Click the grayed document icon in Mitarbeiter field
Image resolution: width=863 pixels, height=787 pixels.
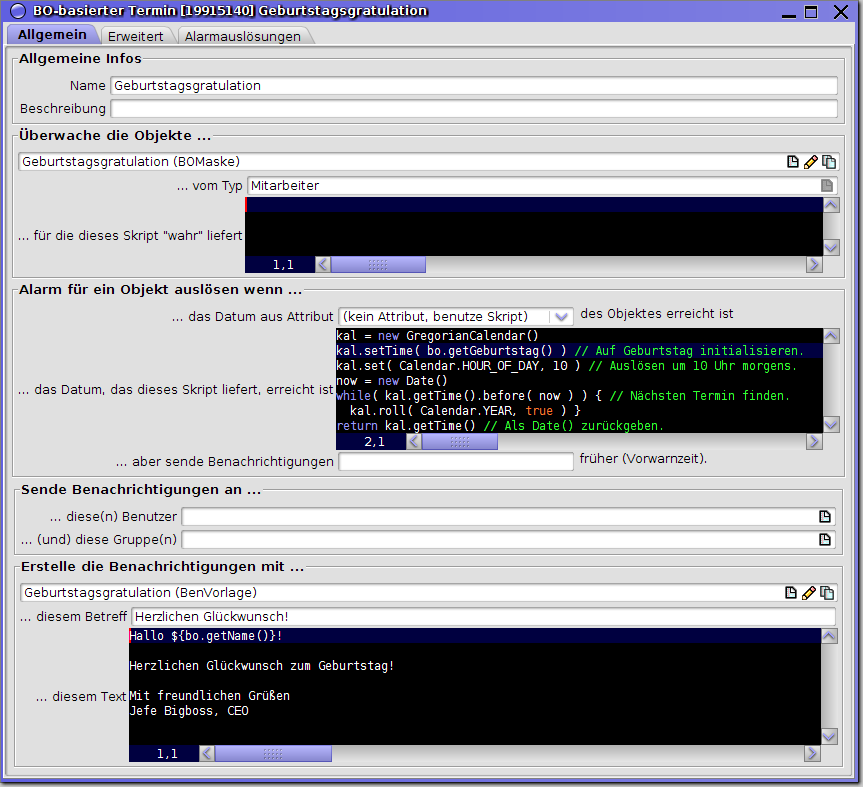[x=826, y=186]
